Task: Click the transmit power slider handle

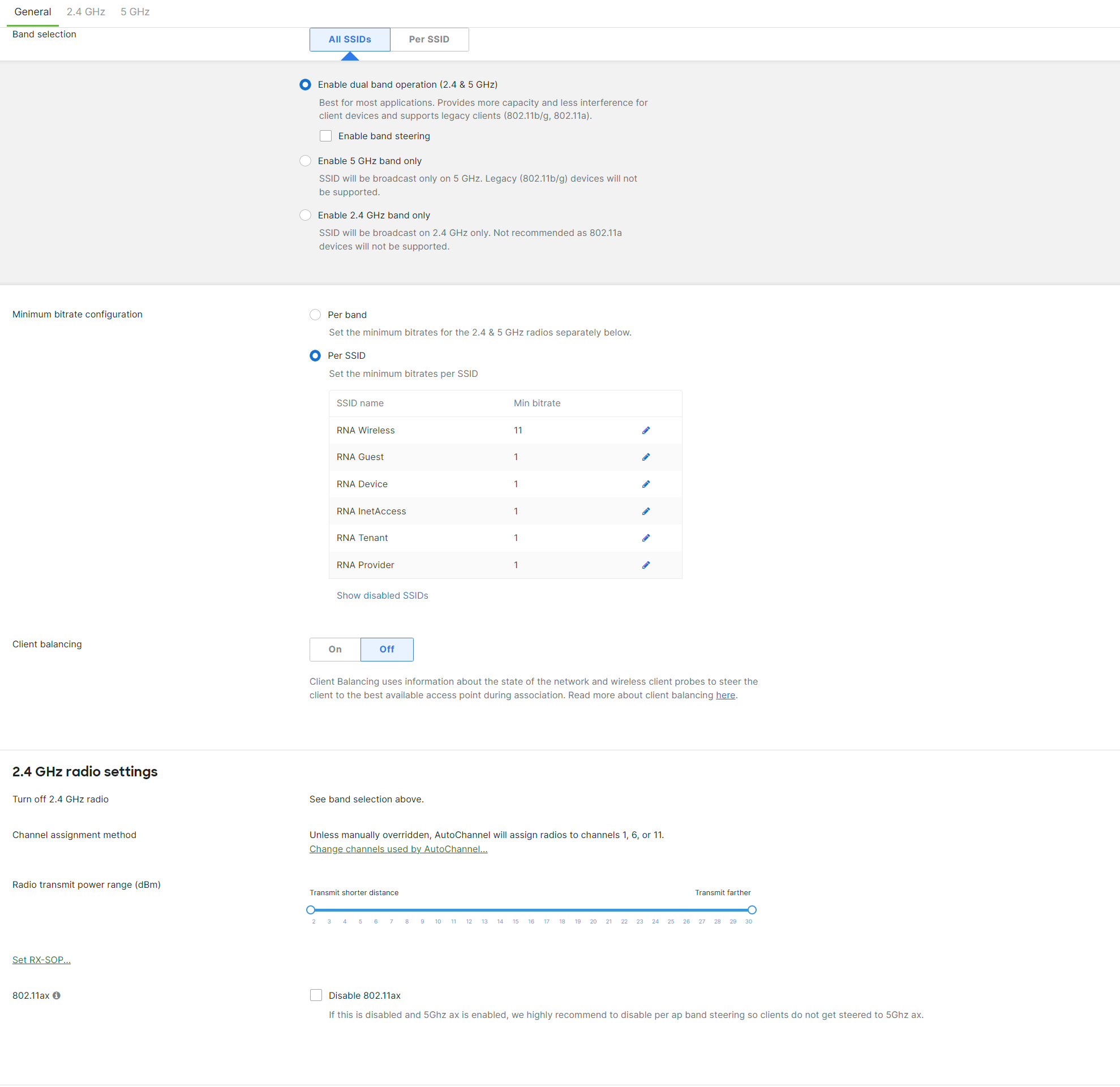Action: [310, 909]
